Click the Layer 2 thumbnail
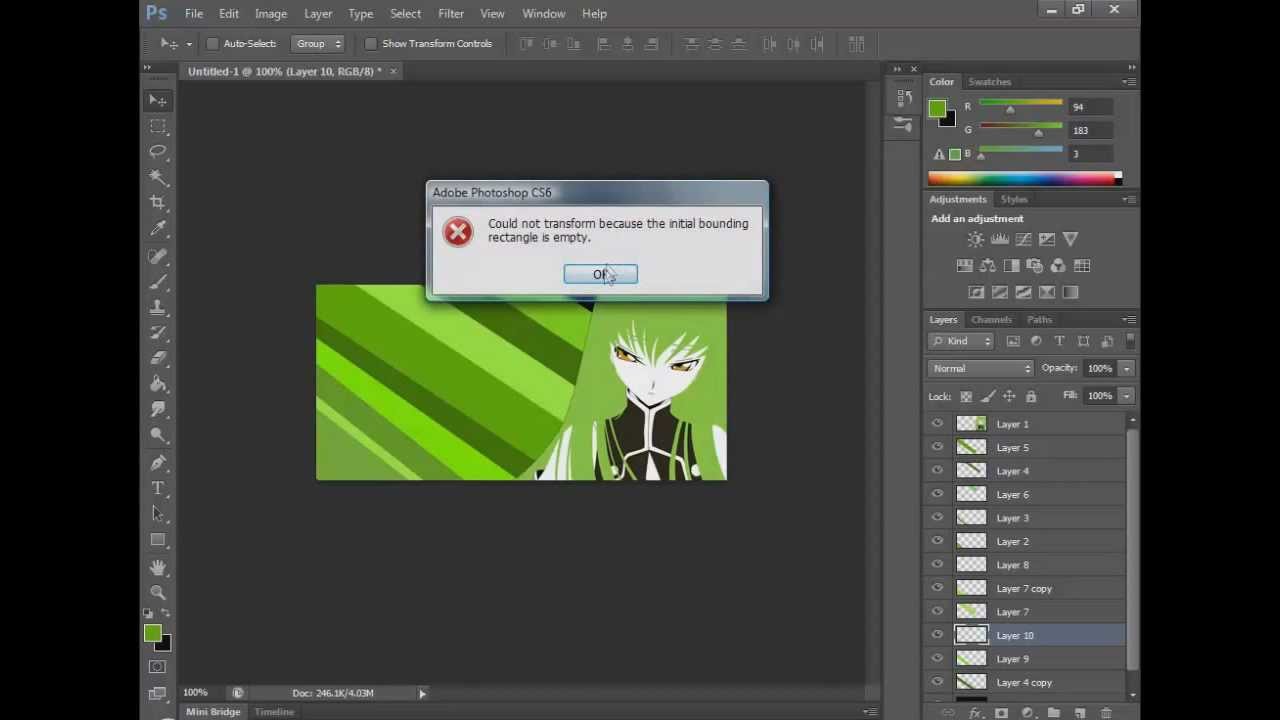Image resolution: width=1280 pixels, height=720 pixels. (971, 541)
